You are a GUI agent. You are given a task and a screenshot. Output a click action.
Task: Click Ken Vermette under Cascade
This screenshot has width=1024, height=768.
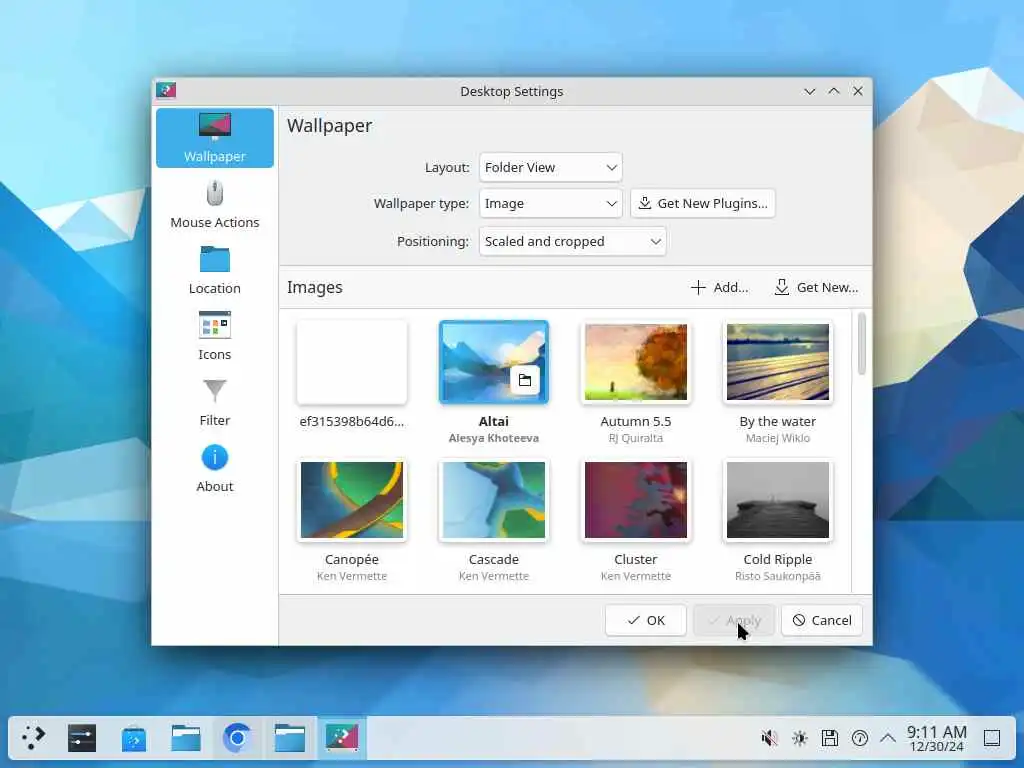click(494, 576)
